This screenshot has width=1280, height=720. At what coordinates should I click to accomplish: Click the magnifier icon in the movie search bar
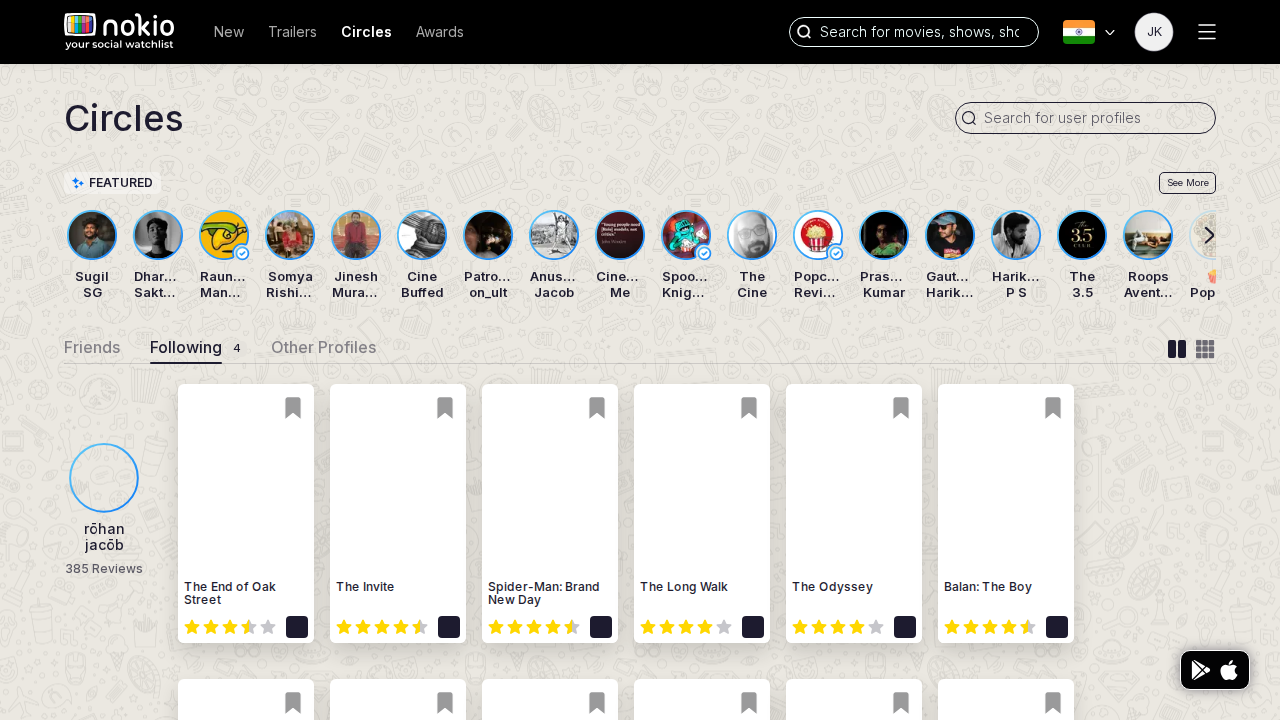click(804, 32)
